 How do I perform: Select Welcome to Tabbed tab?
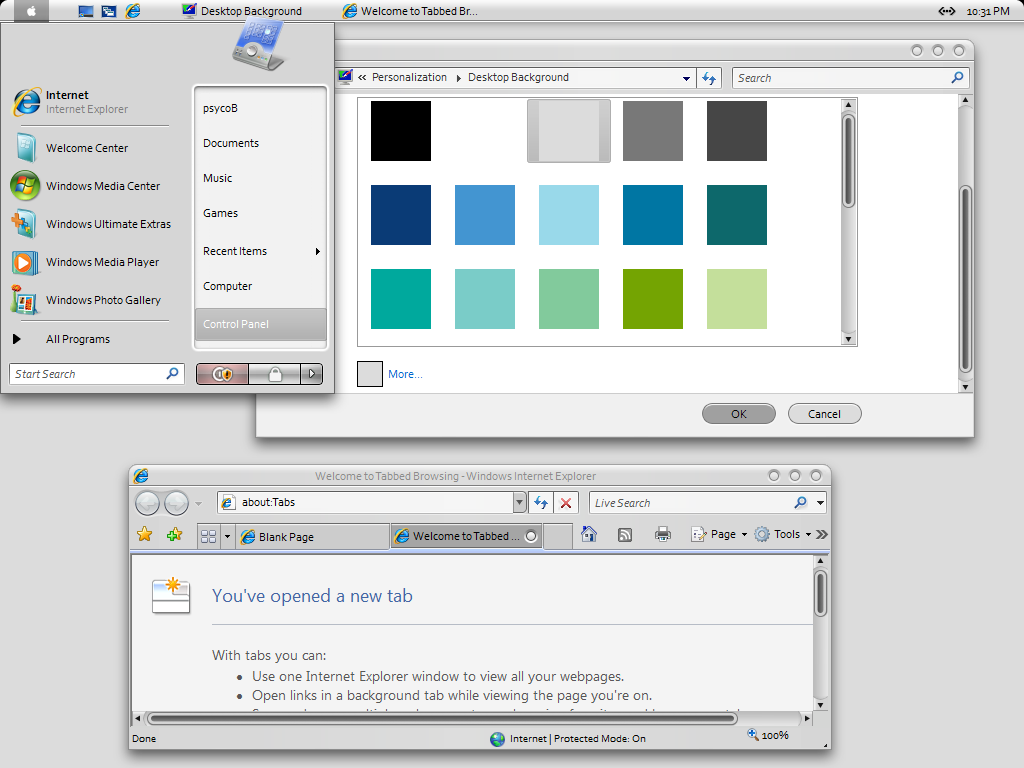466,536
